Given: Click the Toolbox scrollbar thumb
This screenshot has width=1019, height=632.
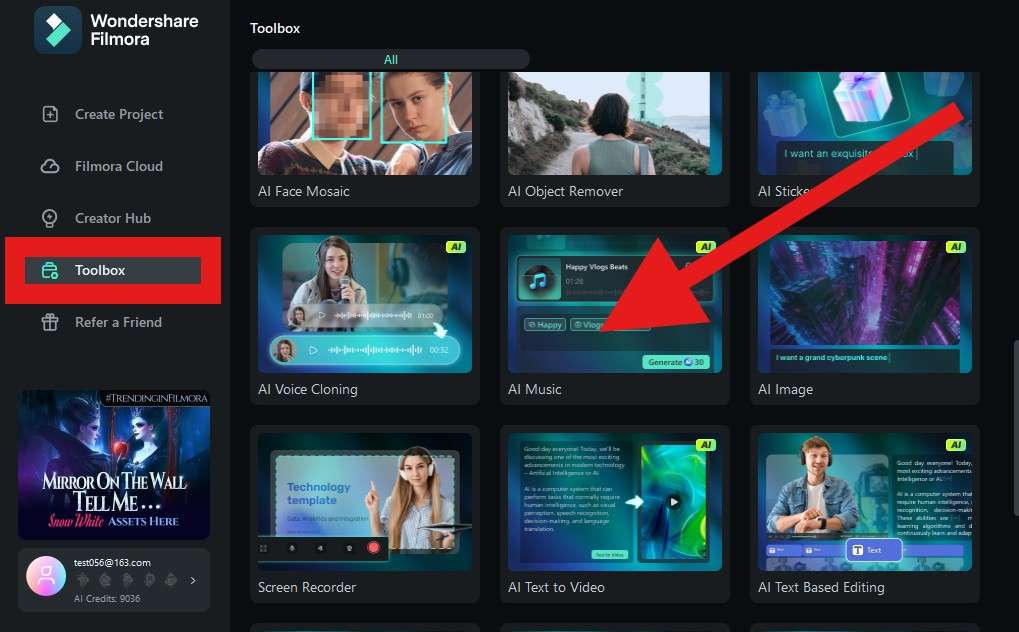Looking at the screenshot, I should point(1016,427).
